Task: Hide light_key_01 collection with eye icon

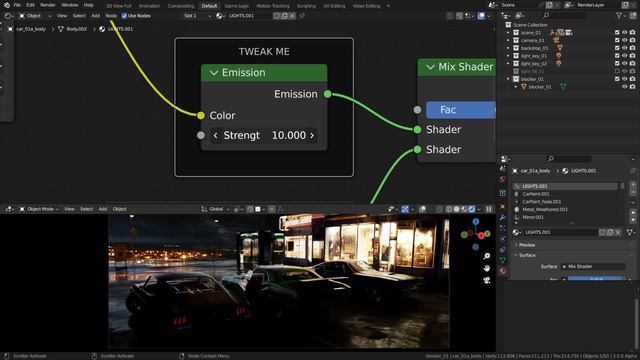Action: 624,56
